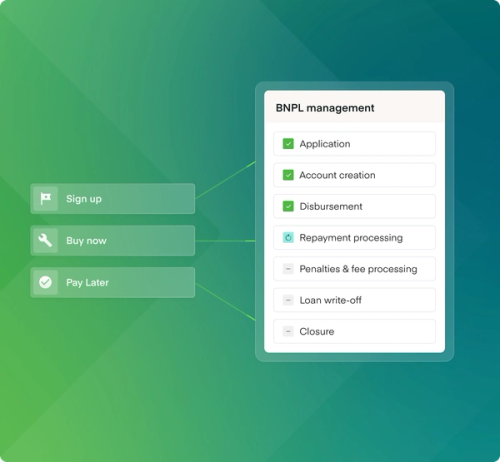
Task: Select the Loan write-off list item
Action: coord(354,300)
